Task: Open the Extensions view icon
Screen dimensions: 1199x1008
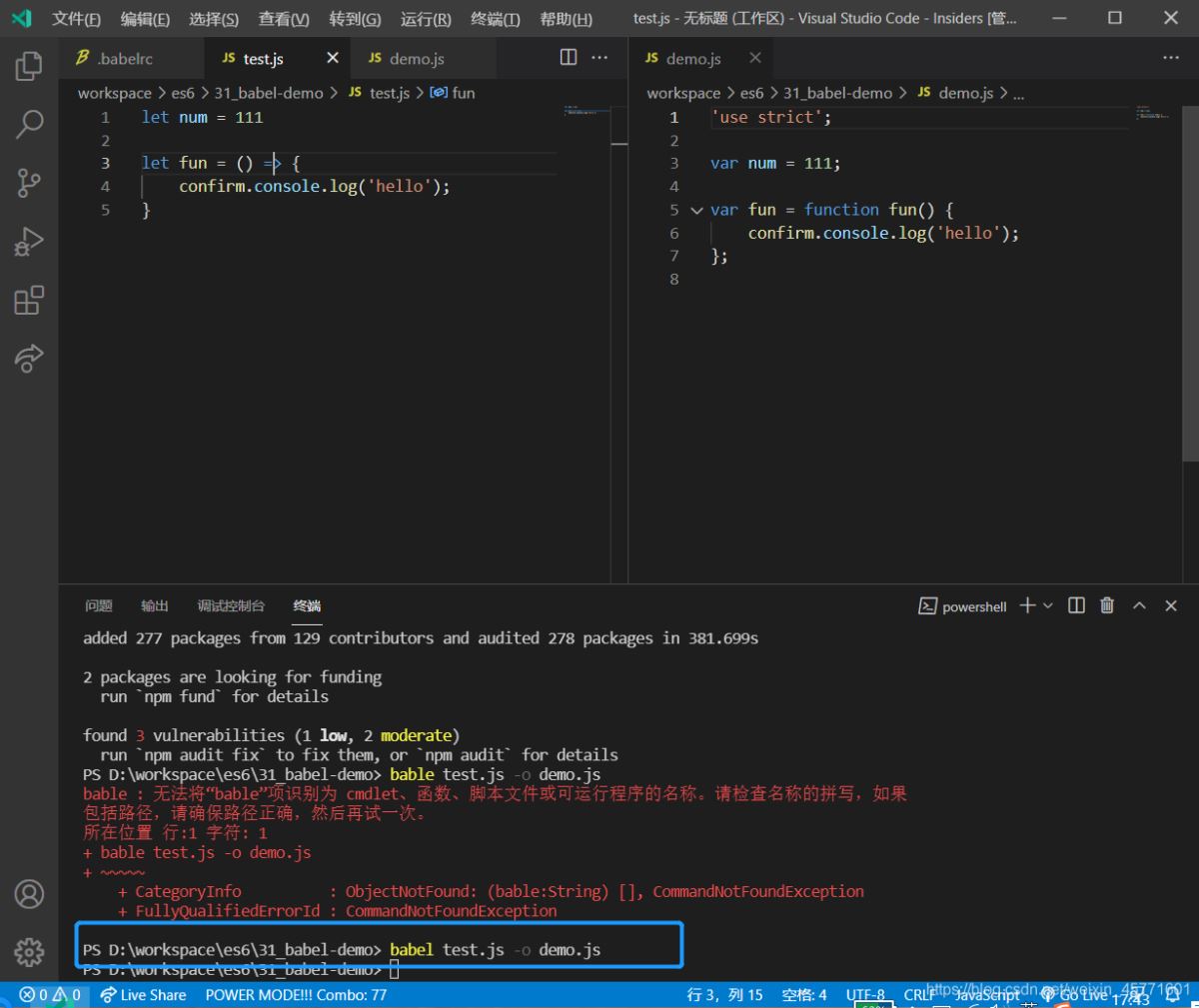Action: pyautogui.click(x=29, y=300)
